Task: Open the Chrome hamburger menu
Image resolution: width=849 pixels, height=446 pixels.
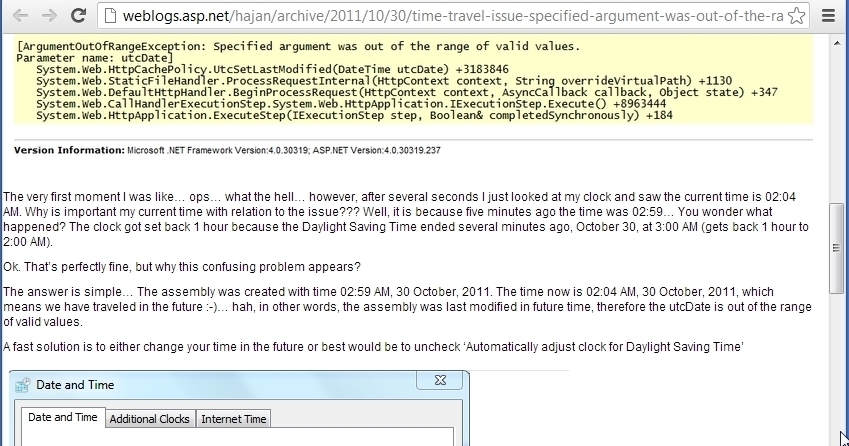Action: (829, 16)
